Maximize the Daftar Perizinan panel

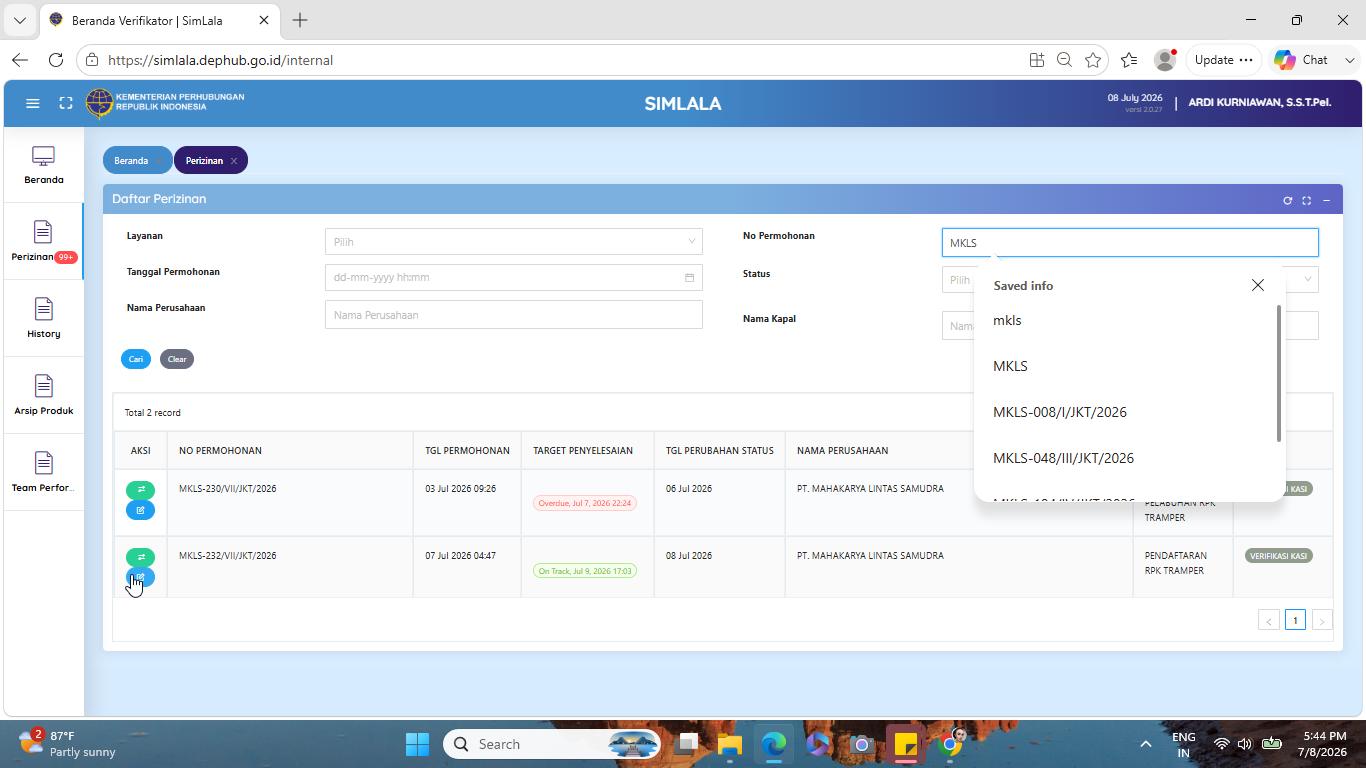pos(1306,200)
